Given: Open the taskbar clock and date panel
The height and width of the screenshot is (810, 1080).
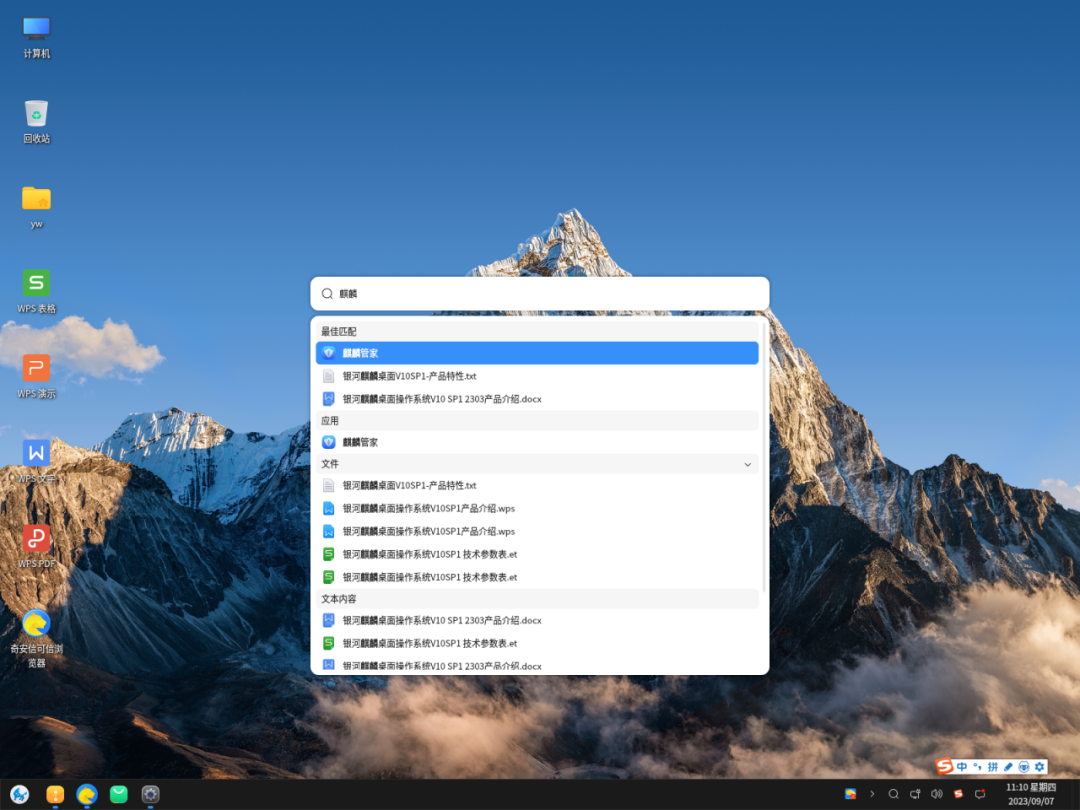Looking at the screenshot, I should click(1030, 794).
